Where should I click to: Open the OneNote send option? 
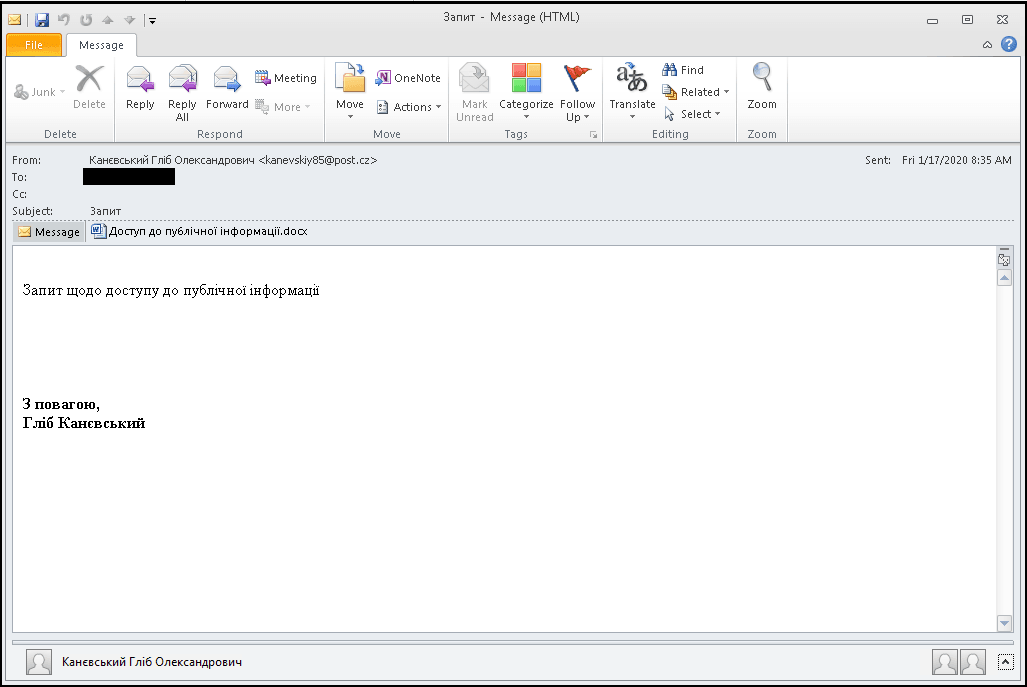click(x=408, y=78)
